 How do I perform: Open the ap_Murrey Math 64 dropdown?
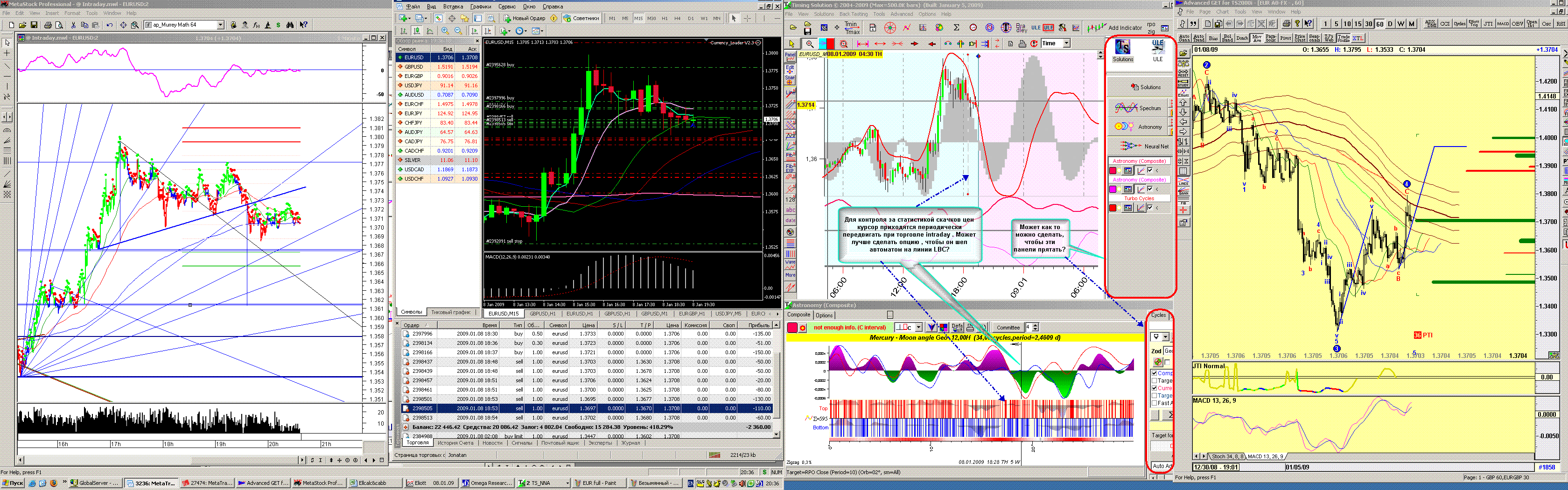220,25
